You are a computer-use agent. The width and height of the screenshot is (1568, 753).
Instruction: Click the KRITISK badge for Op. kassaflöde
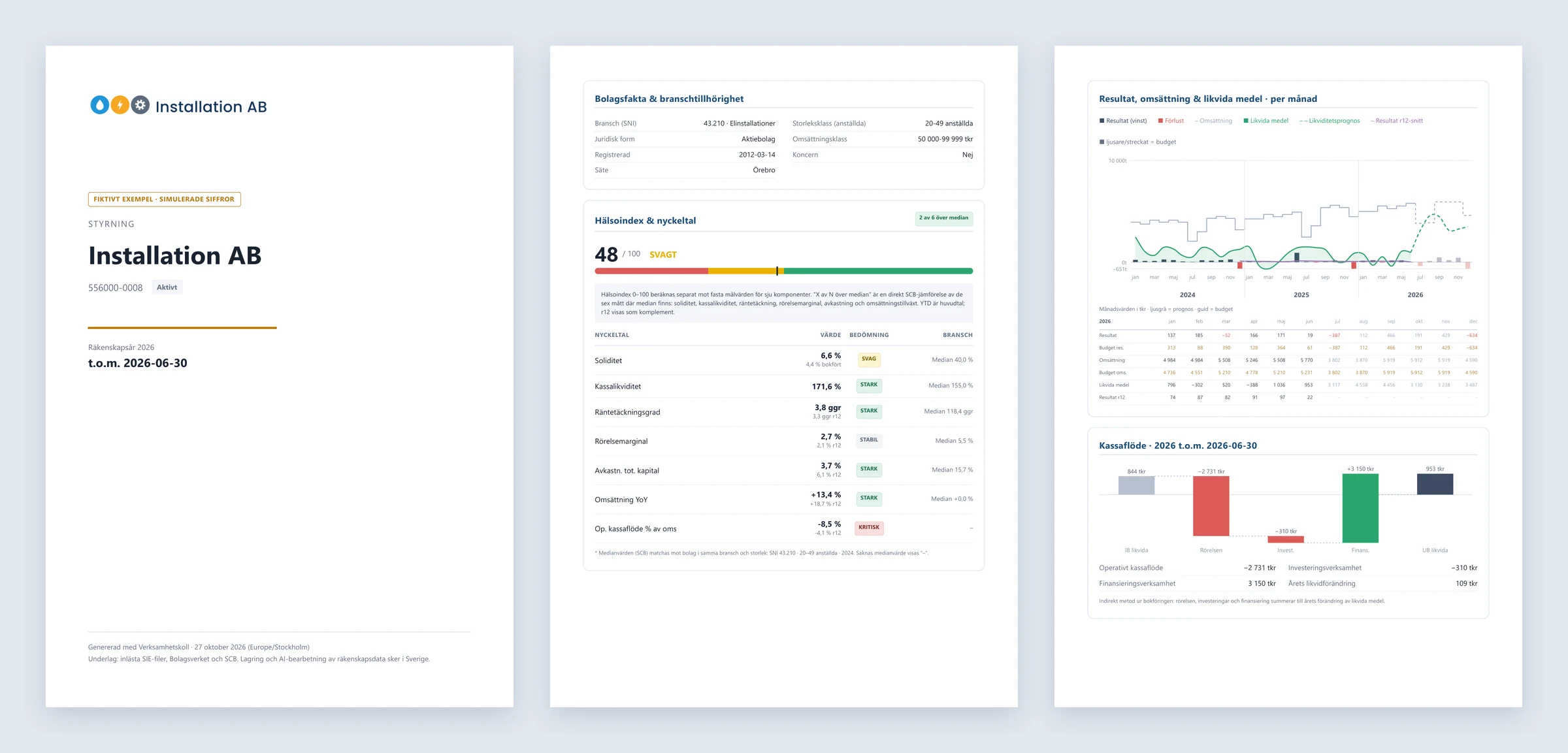coord(869,528)
